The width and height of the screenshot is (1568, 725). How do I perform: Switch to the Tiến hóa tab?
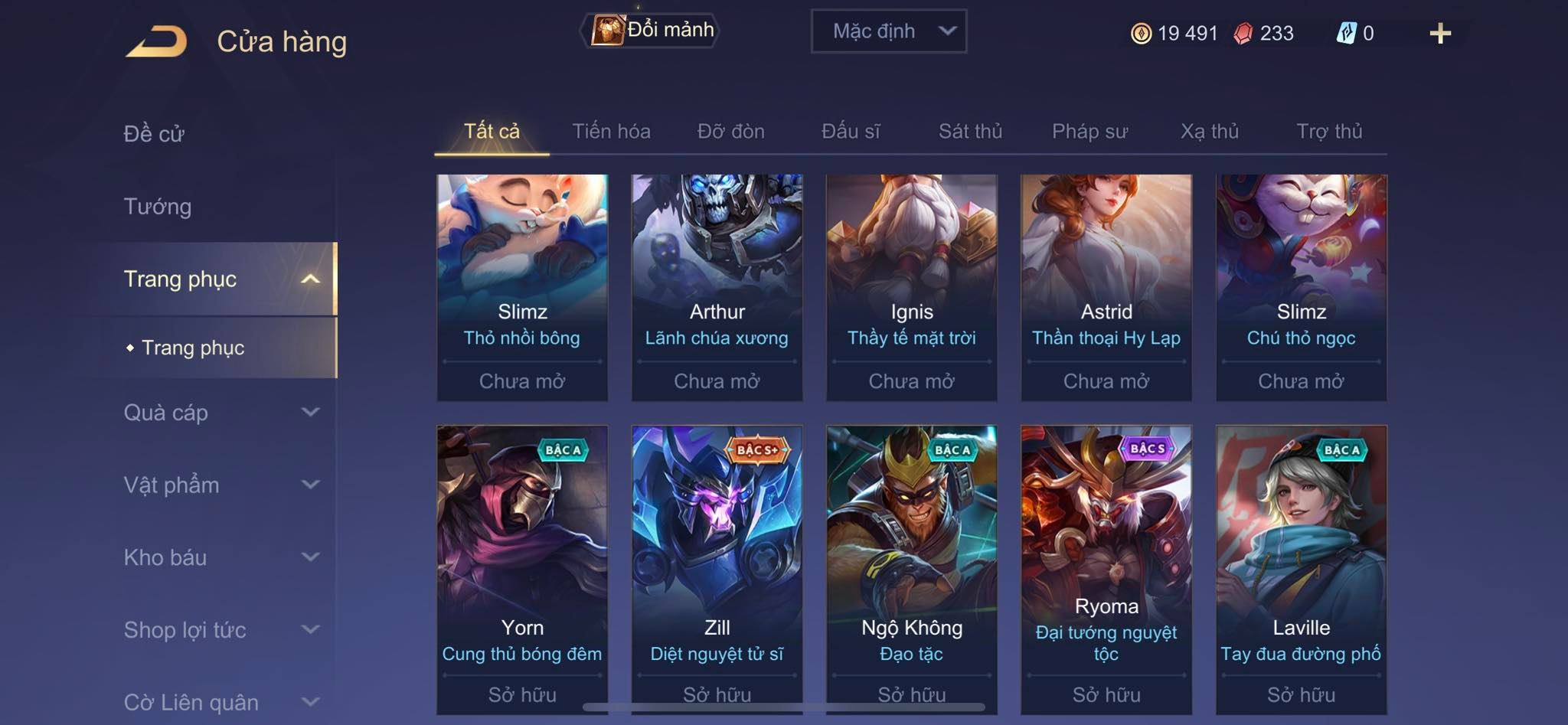click(x=611, y=132)
